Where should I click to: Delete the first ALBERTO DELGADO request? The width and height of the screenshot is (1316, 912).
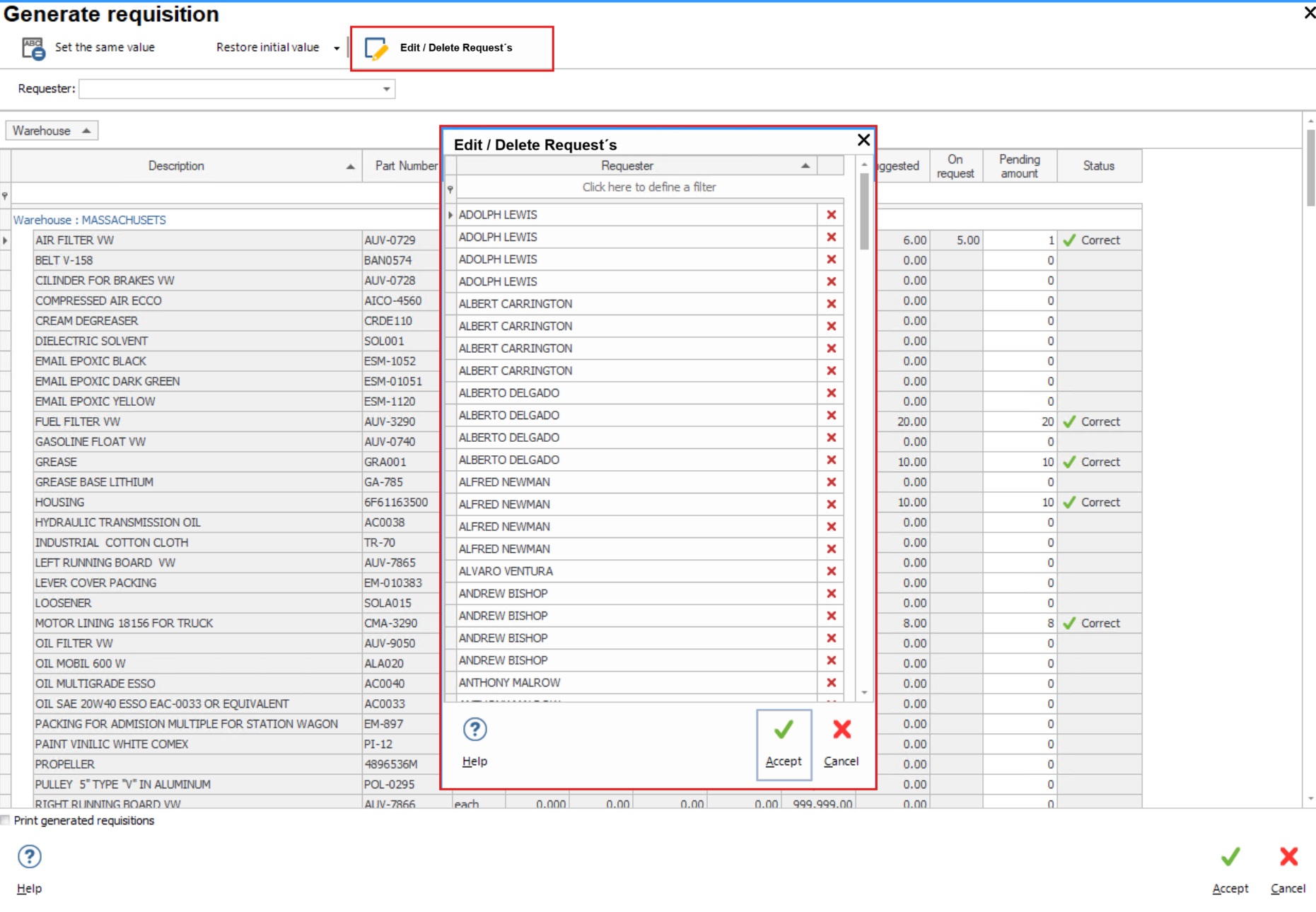(x=832, y=393)
